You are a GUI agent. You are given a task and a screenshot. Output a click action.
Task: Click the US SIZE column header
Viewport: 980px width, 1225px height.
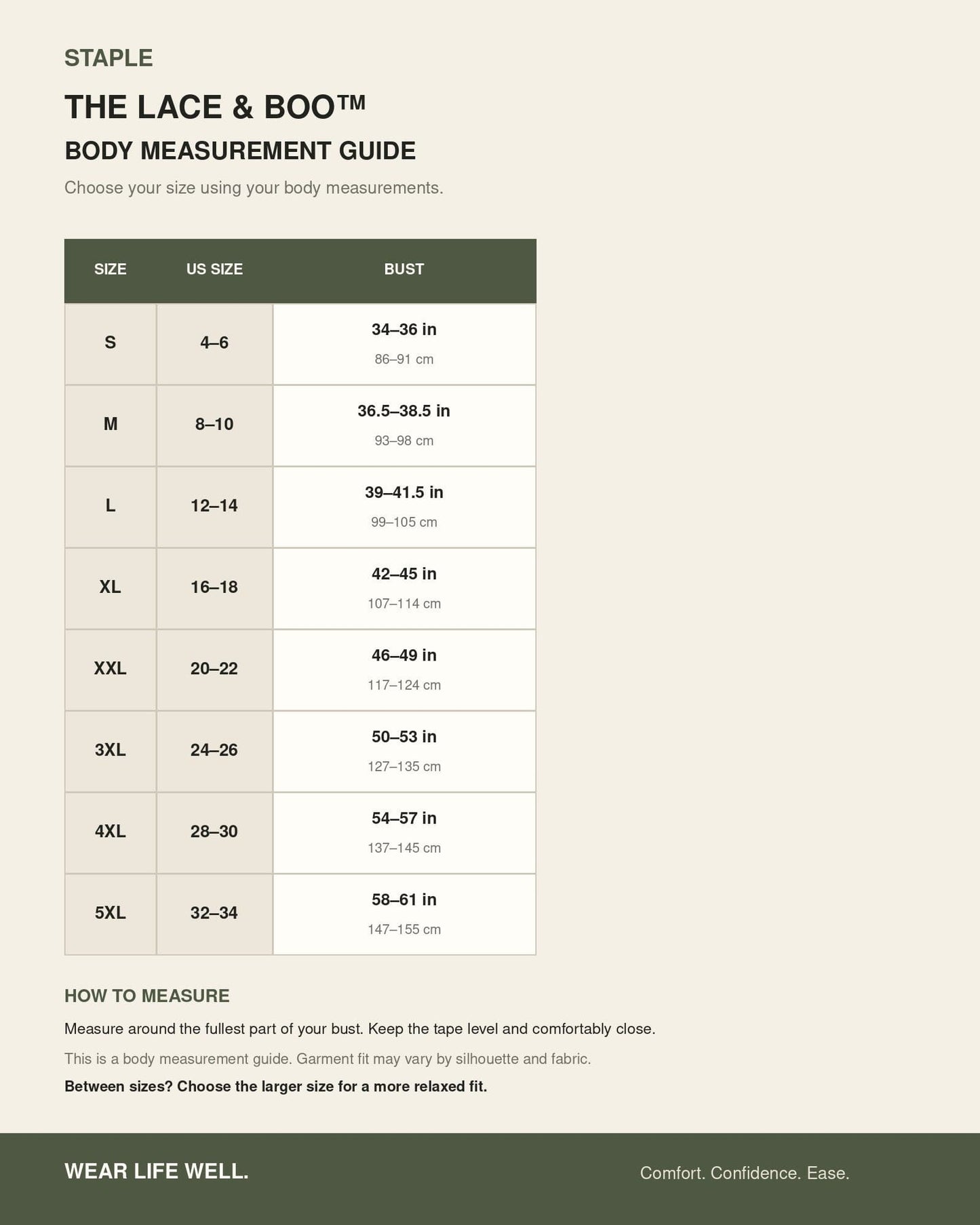[x=214, y=269]
